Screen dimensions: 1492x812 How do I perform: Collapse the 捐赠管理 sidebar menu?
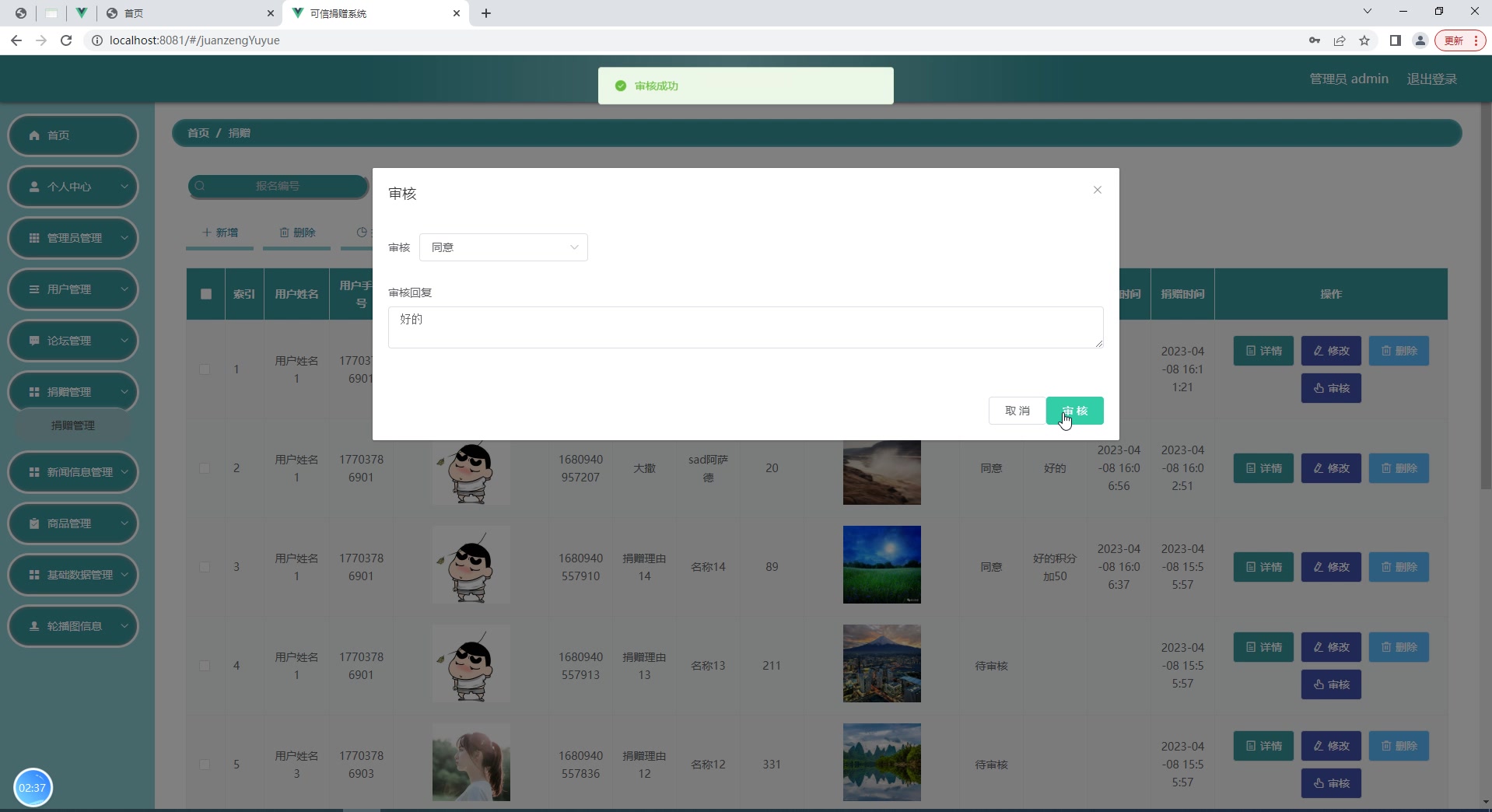[x=73, y=392]
